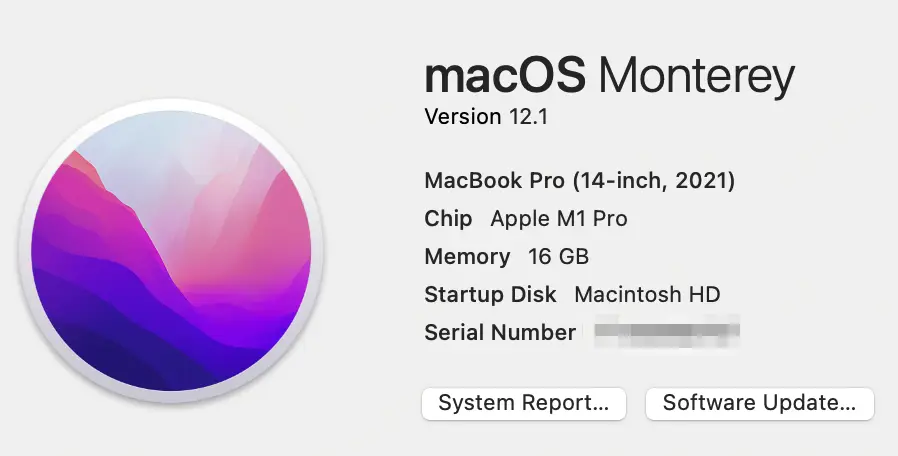Select the Serial Number label
Image resolution: width=898 pixels, height=456 pixels.
click(x=500, y=332)
